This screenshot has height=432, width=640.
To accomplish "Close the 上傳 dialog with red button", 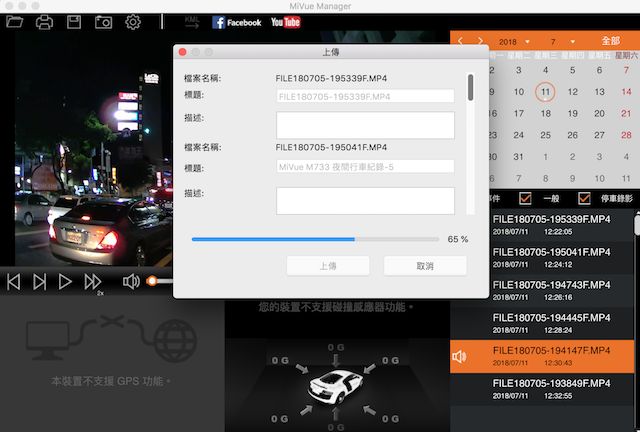I will pyautogui.click(x=182, y=52).
